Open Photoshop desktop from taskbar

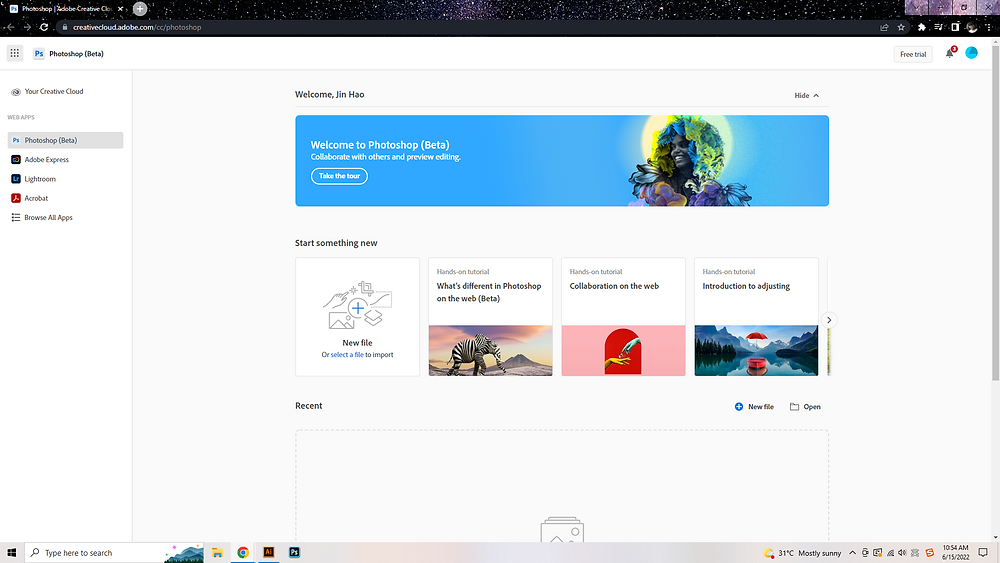[294, 553]
